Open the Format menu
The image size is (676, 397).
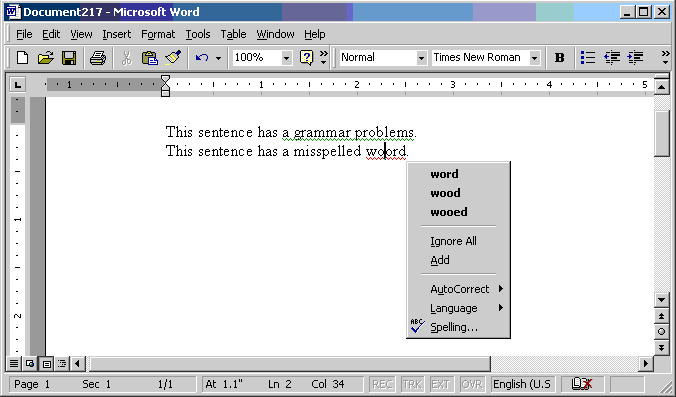click(158, 34)
